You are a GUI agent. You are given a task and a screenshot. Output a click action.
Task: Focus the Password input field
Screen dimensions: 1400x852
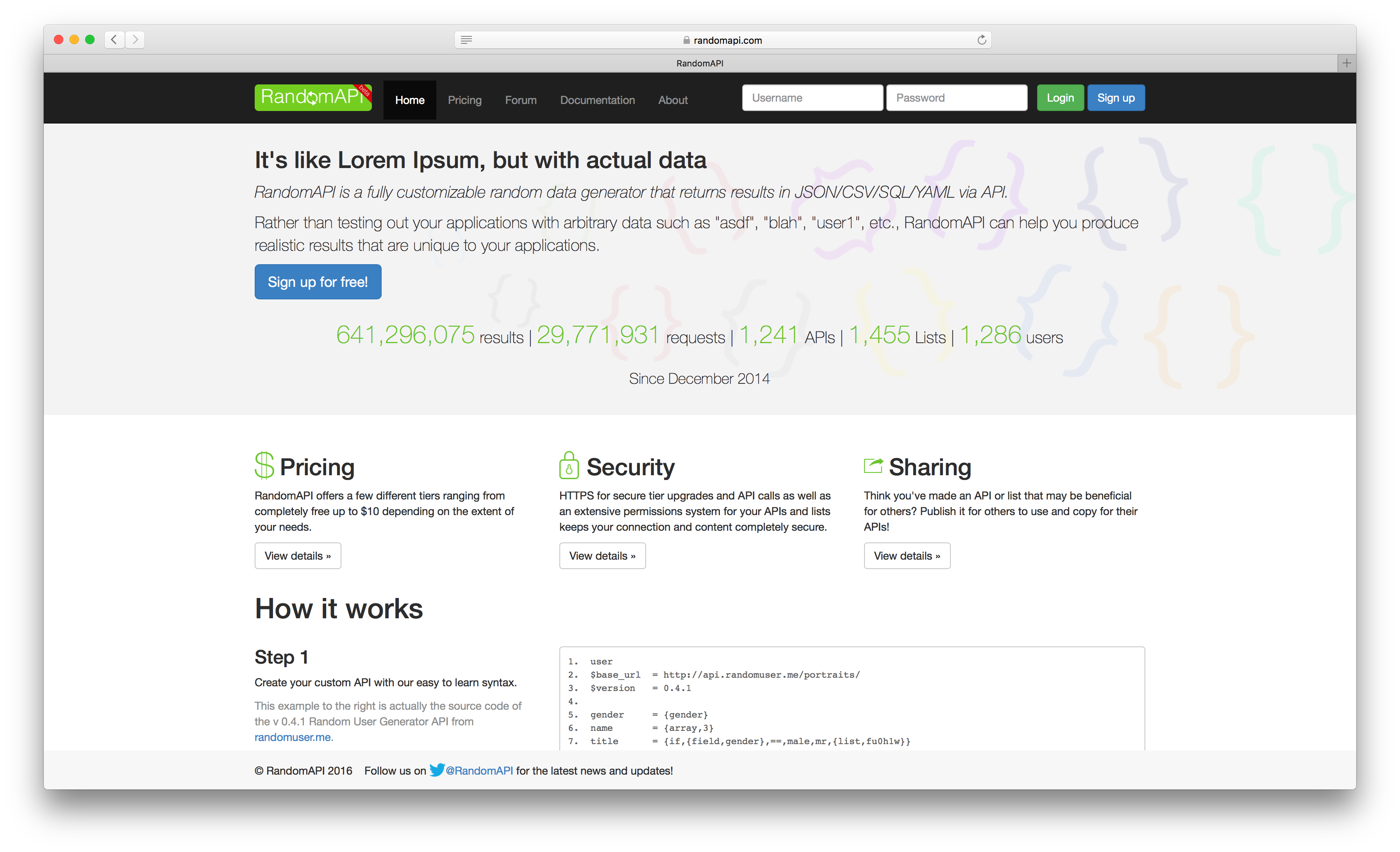(x=957, y=98)
